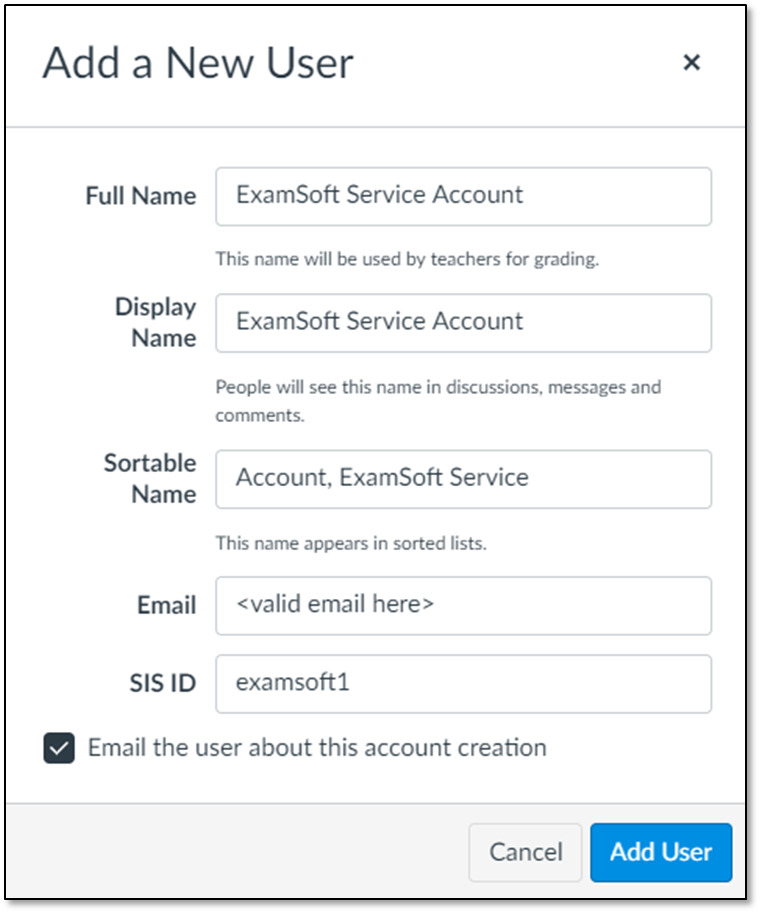Click the gray footer bar beside Cancel
The image size is (760, 913).
[x=233, y=852]
